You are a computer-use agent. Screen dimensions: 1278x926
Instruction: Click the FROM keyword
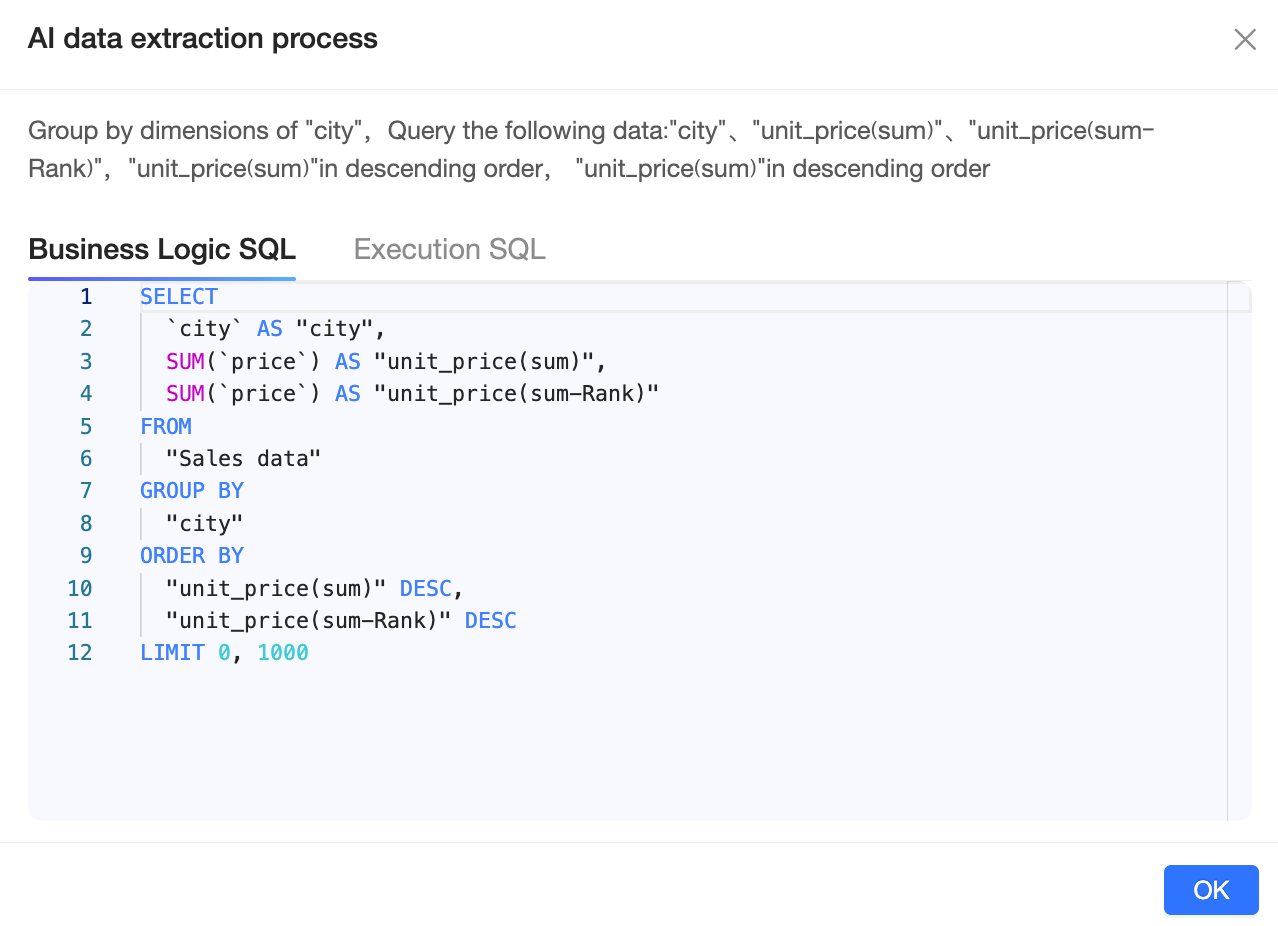(x=166, y=426)
